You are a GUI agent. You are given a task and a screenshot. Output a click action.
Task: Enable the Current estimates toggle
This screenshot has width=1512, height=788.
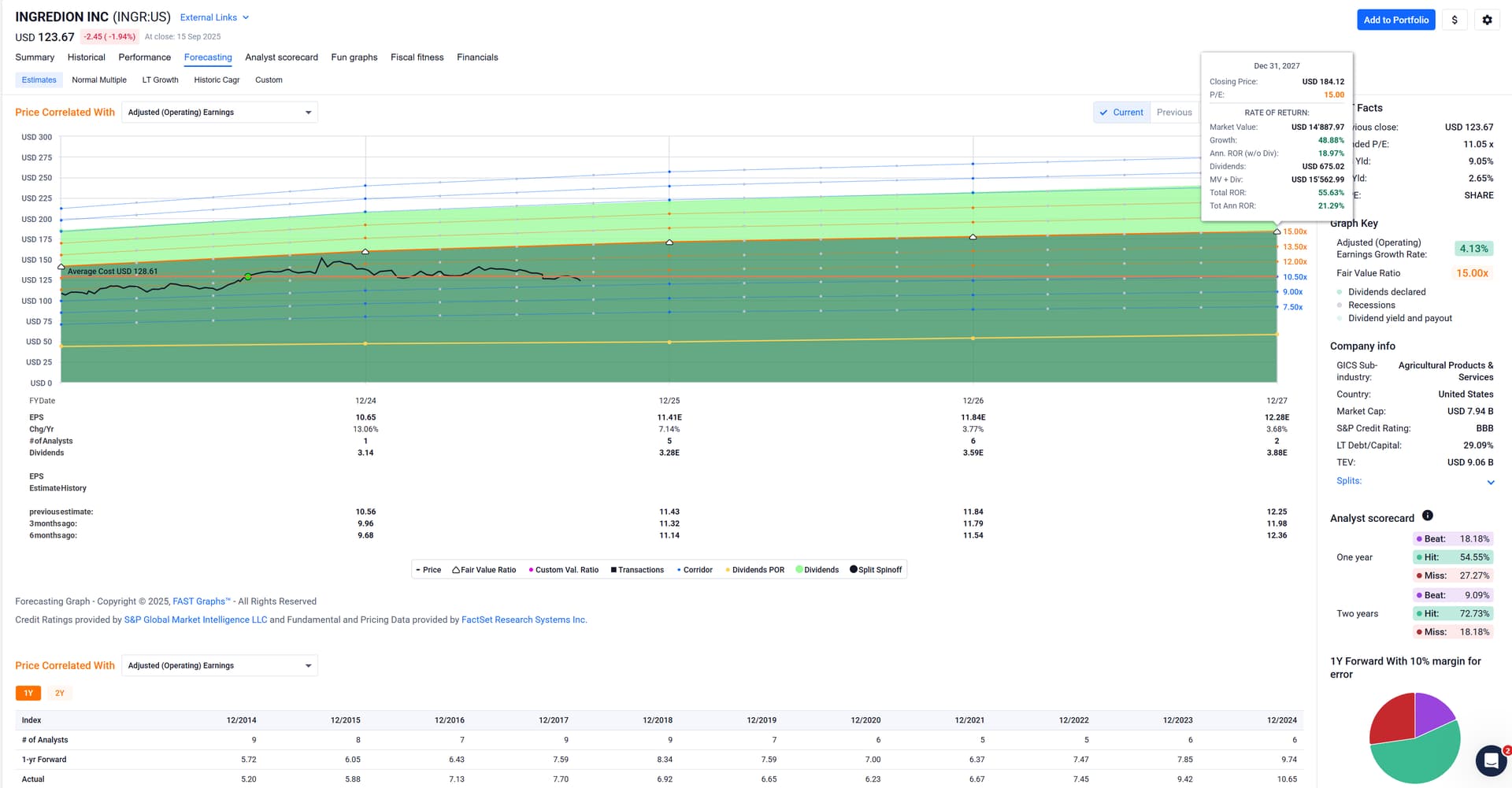pos(1121,113)
